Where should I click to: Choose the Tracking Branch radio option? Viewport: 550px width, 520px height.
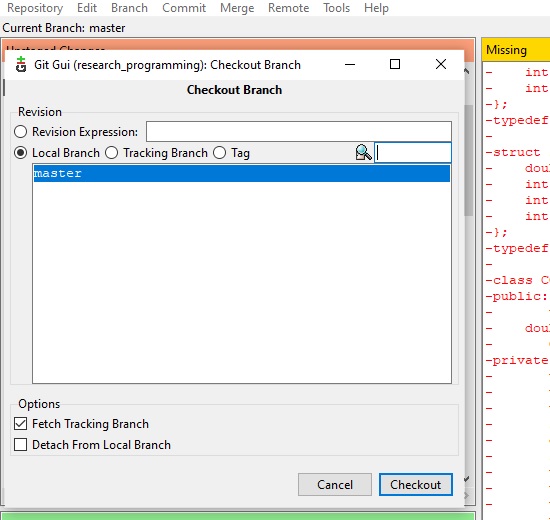pyautogui.click(x=112, y=153)
